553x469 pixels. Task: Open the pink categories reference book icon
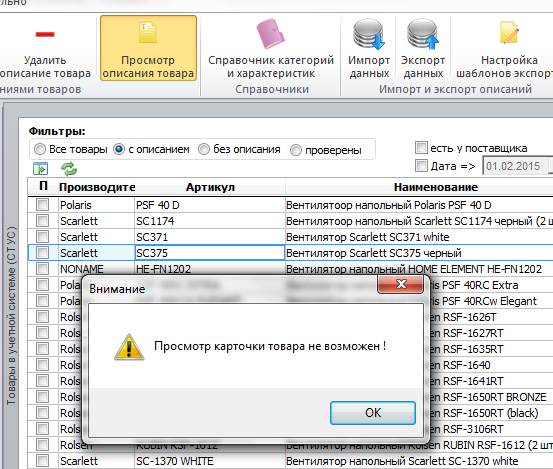[x=271, y=34]
